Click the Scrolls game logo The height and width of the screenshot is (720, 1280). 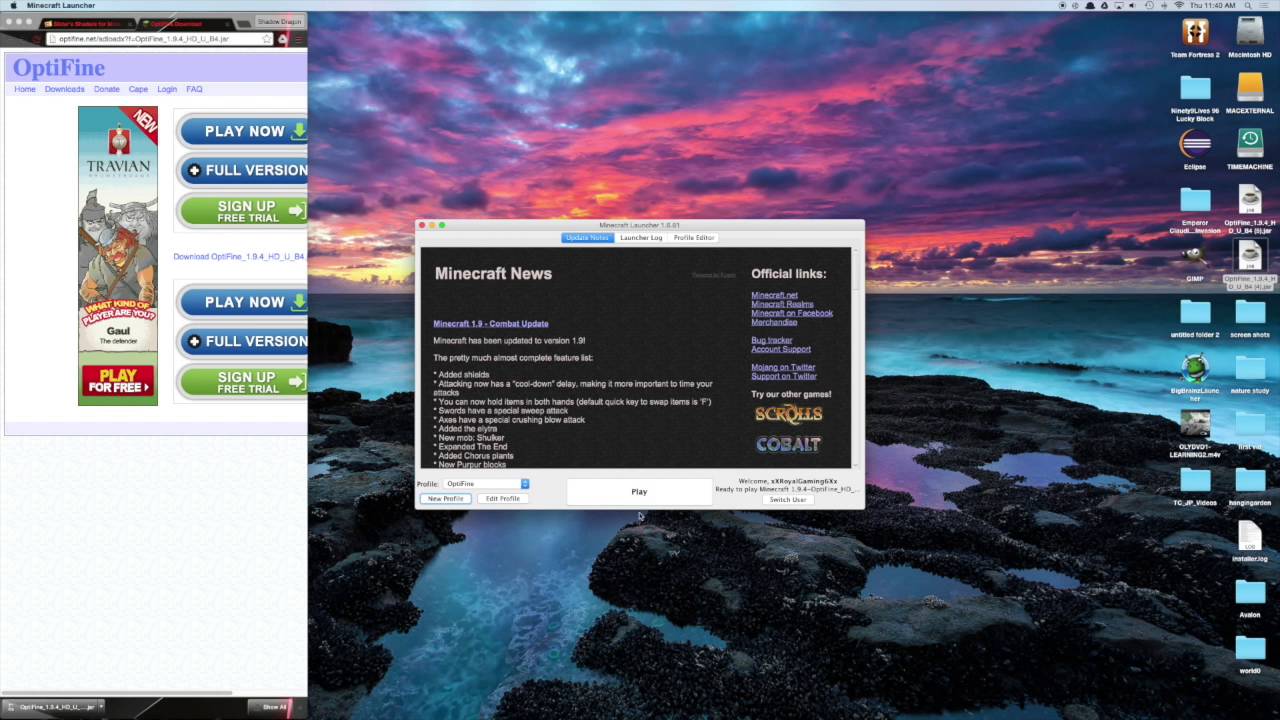(x=788, y=414)
